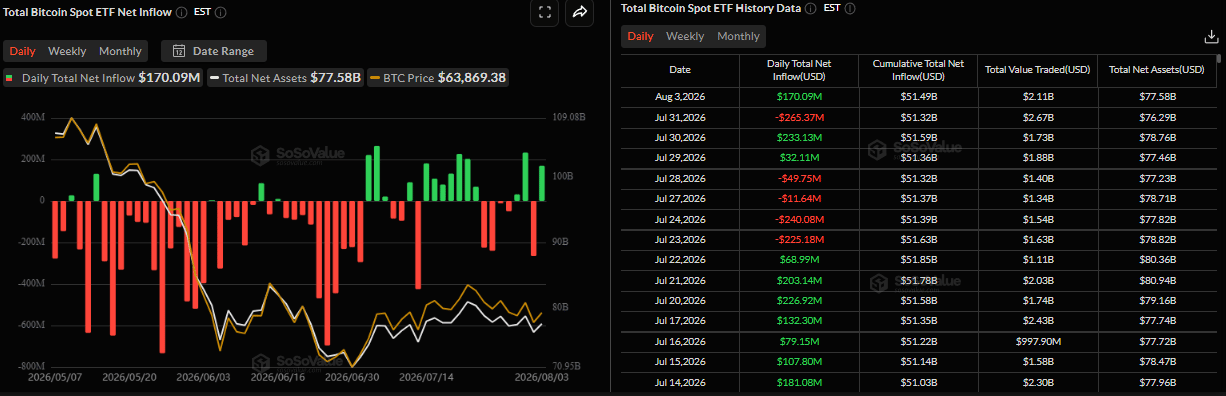Screen dimensions: 1226x396
Task: Select the Daily chart tab
Action: click(23, 51)
